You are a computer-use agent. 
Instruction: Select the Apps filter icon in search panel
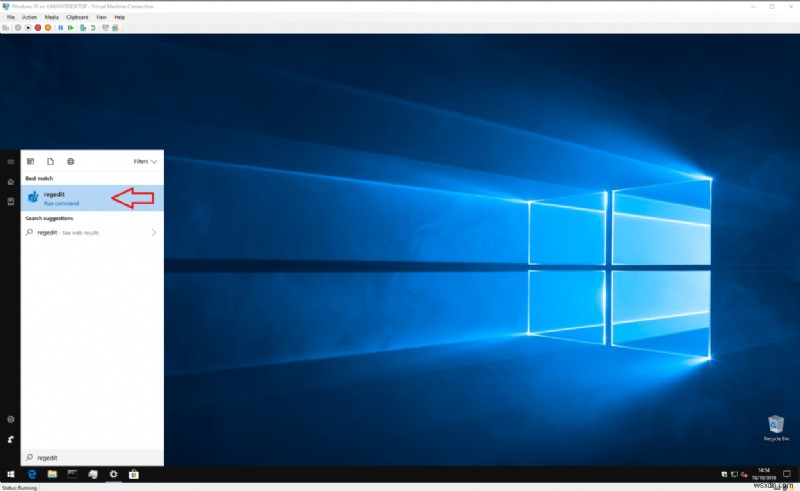(31, 161)
